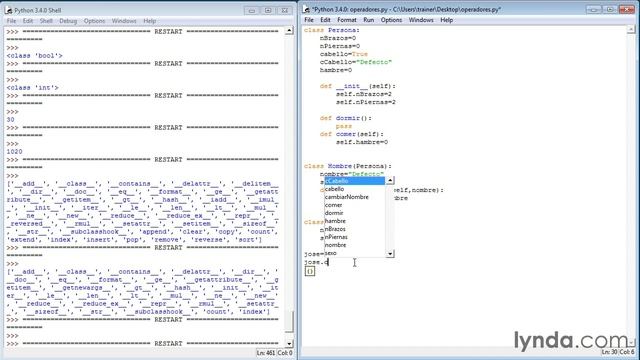
Task: Click Ln: 461 status in shell
Action: click(x=266, y=353)
